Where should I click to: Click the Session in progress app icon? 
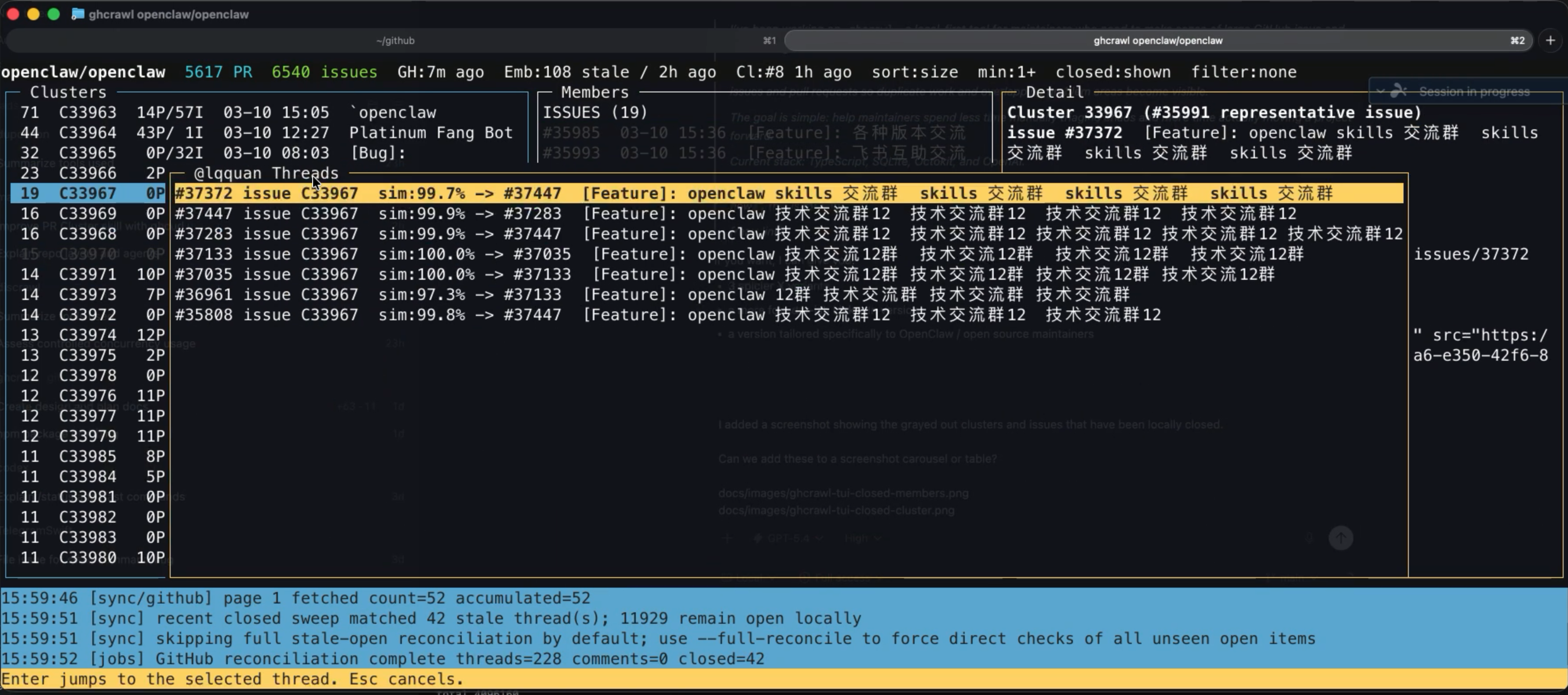(1398, 91)
